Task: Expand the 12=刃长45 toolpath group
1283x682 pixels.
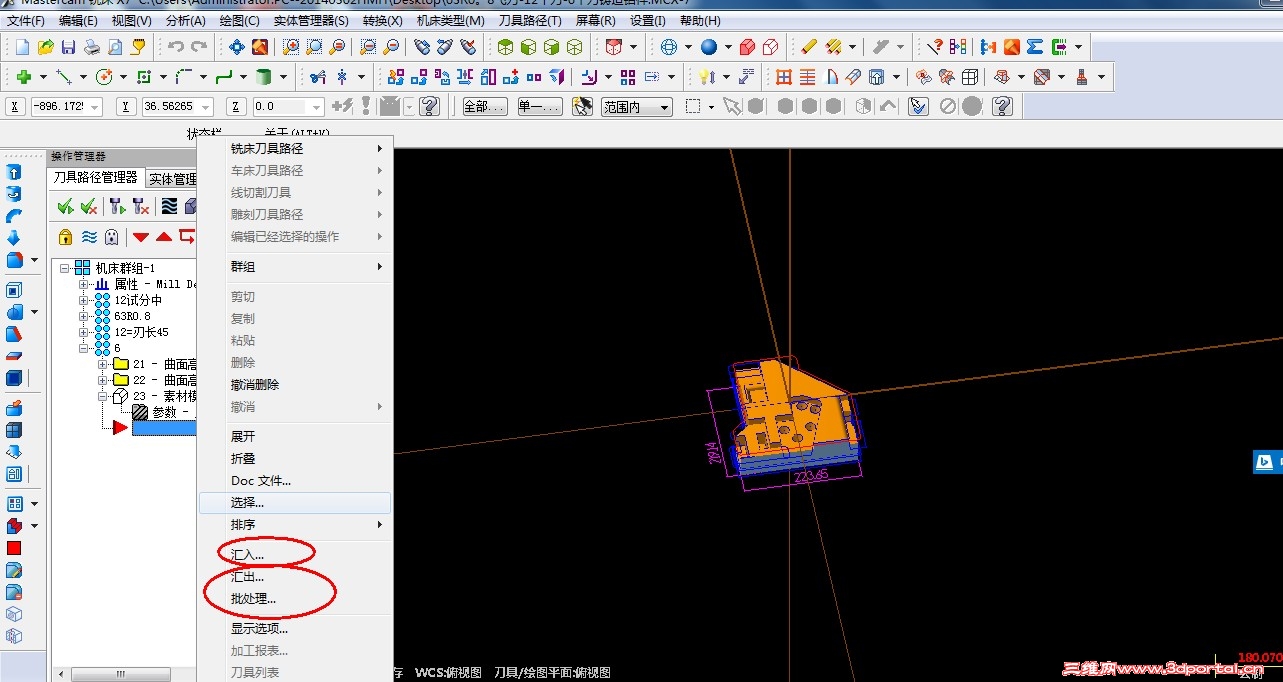Action: [85, 332]
